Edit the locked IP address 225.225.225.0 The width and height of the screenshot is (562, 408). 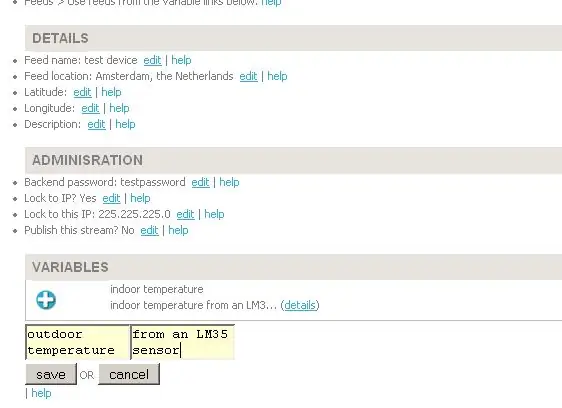(185, 214)
